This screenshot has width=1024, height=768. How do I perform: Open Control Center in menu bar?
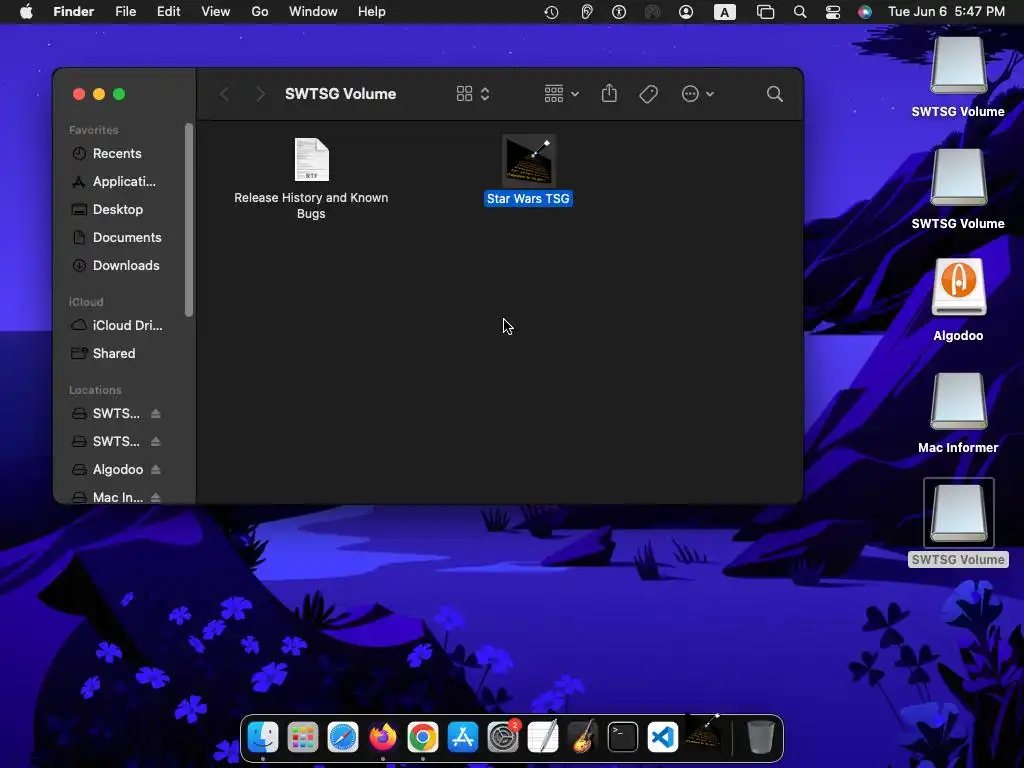point(833,12)
